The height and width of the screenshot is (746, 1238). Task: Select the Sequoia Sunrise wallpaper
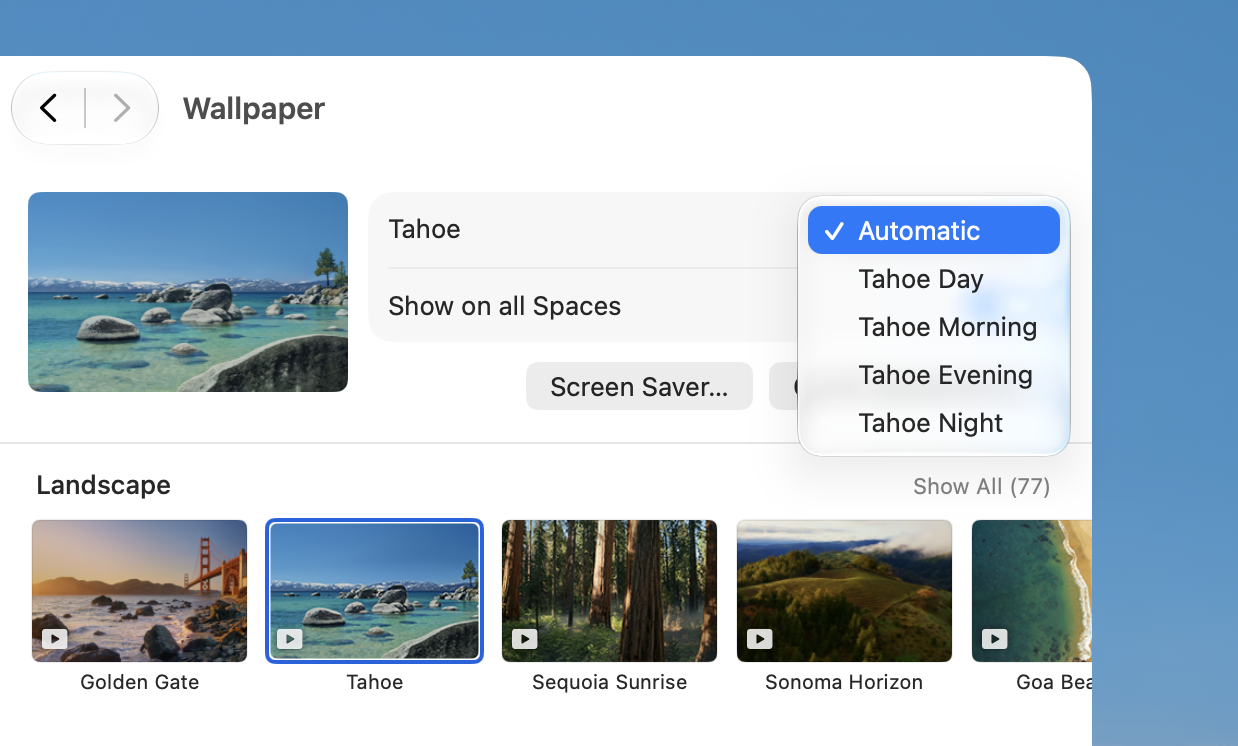tap(609, 591)
